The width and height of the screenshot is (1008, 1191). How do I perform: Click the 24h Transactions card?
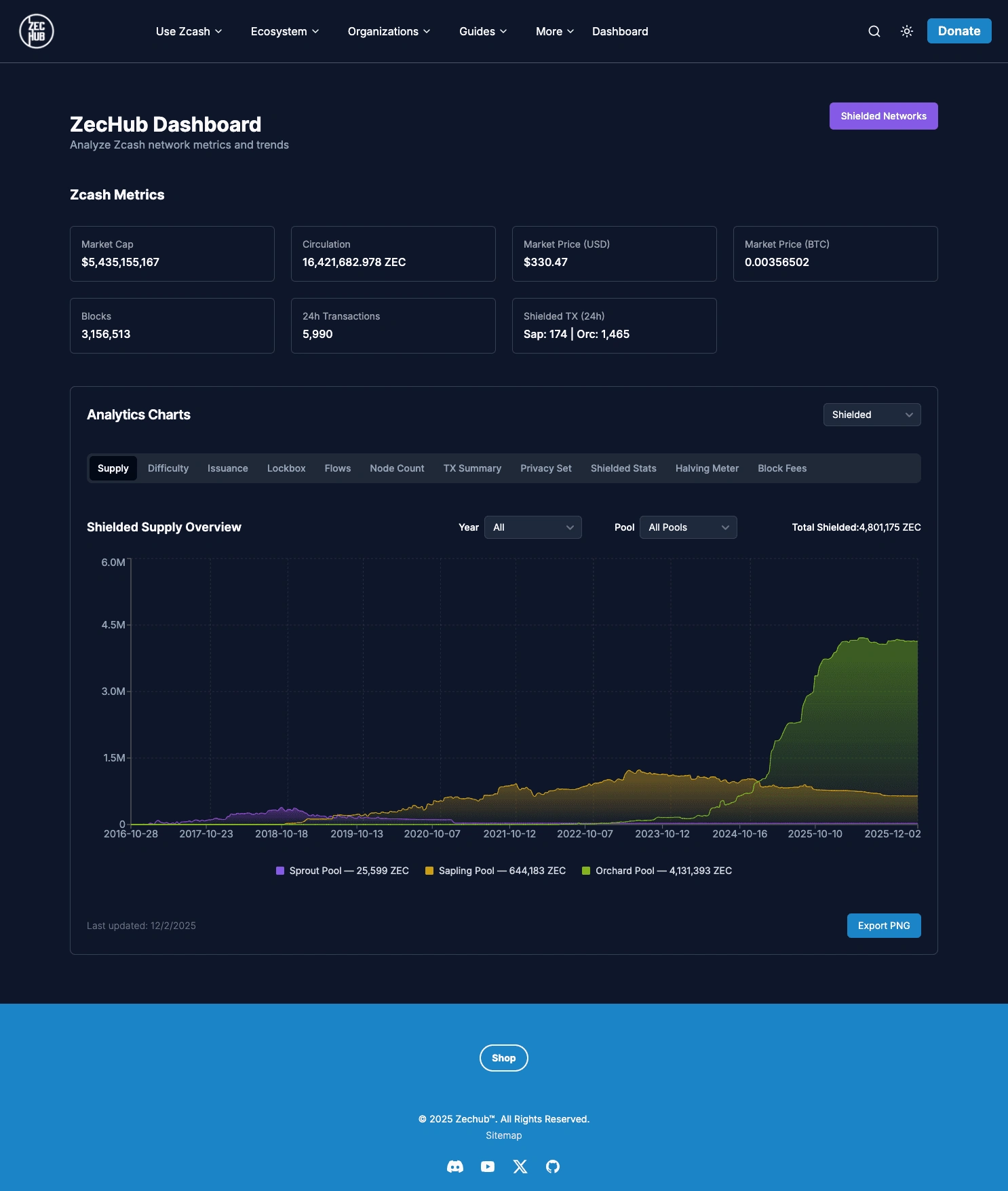click(393, 326)
